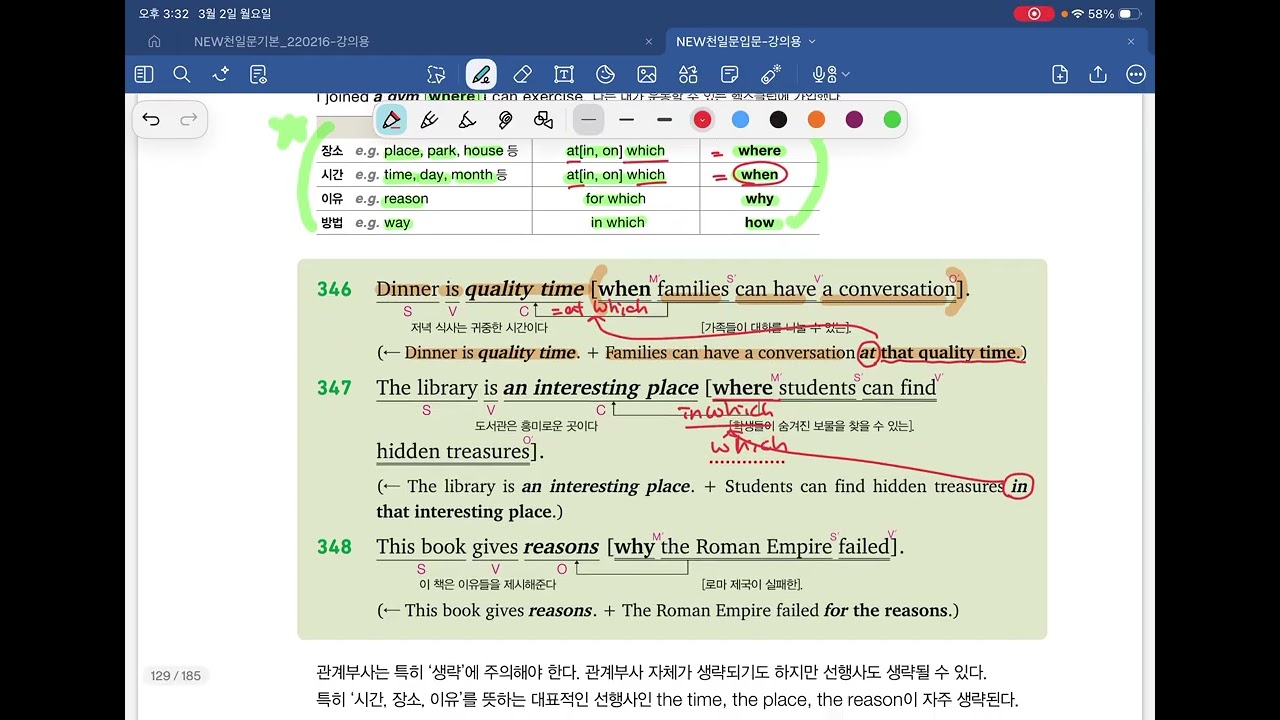Select the Eraser tool
This screenshot has width=1280, height=720.
pyautogui.click(x=522, y=74)
